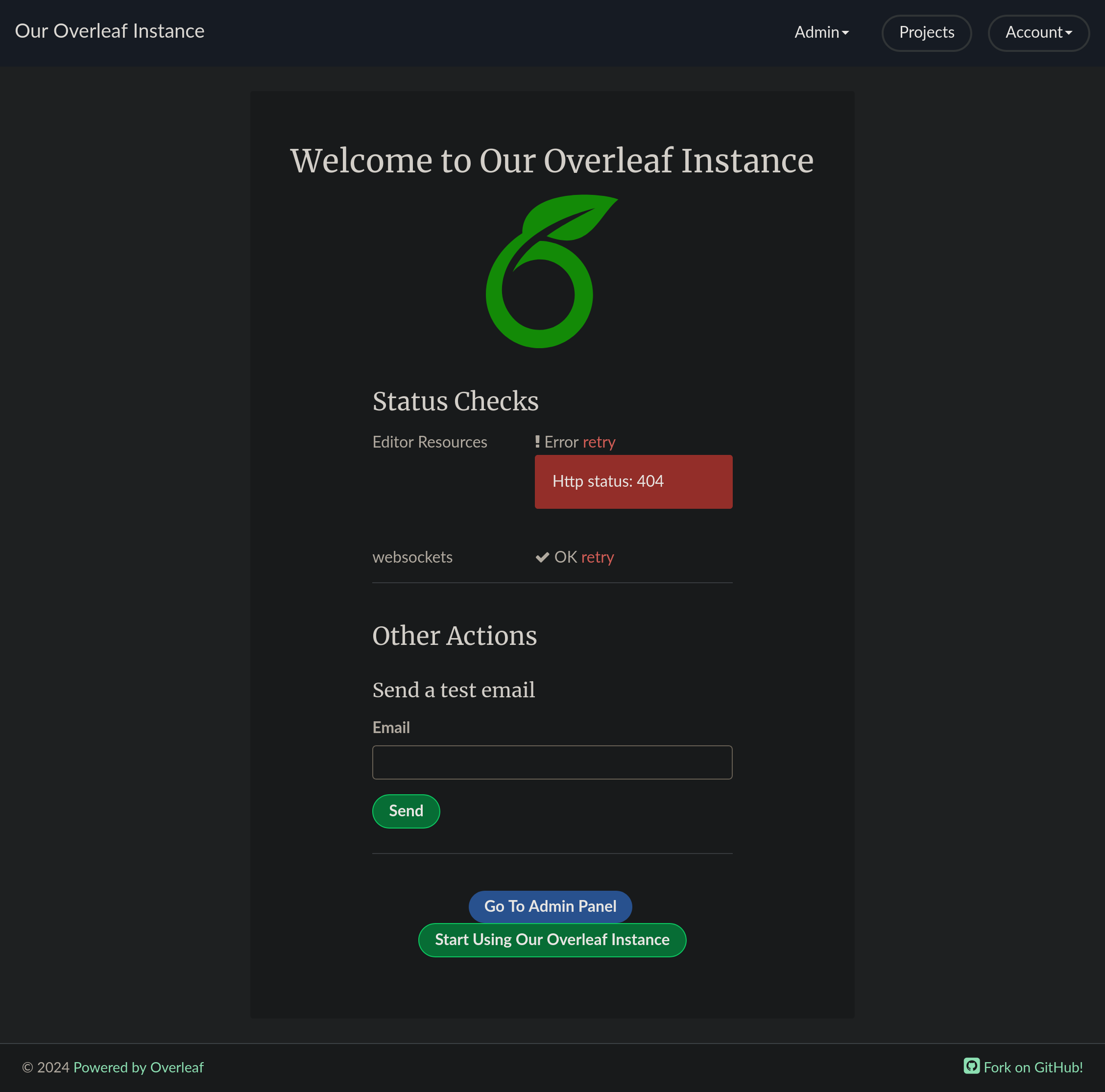Click the Email field label
Image resolution: width=1105 pixels, height=1092 pixels.
pos(391,727)
